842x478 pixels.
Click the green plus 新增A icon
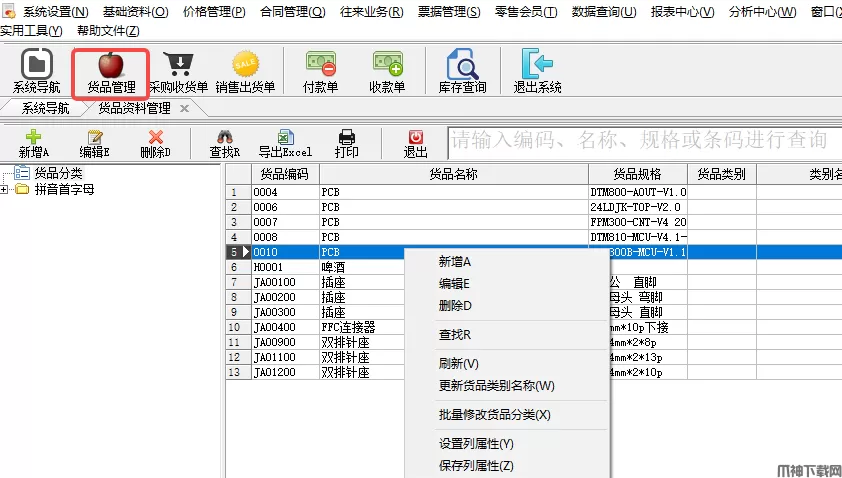[x=33, y=137]
